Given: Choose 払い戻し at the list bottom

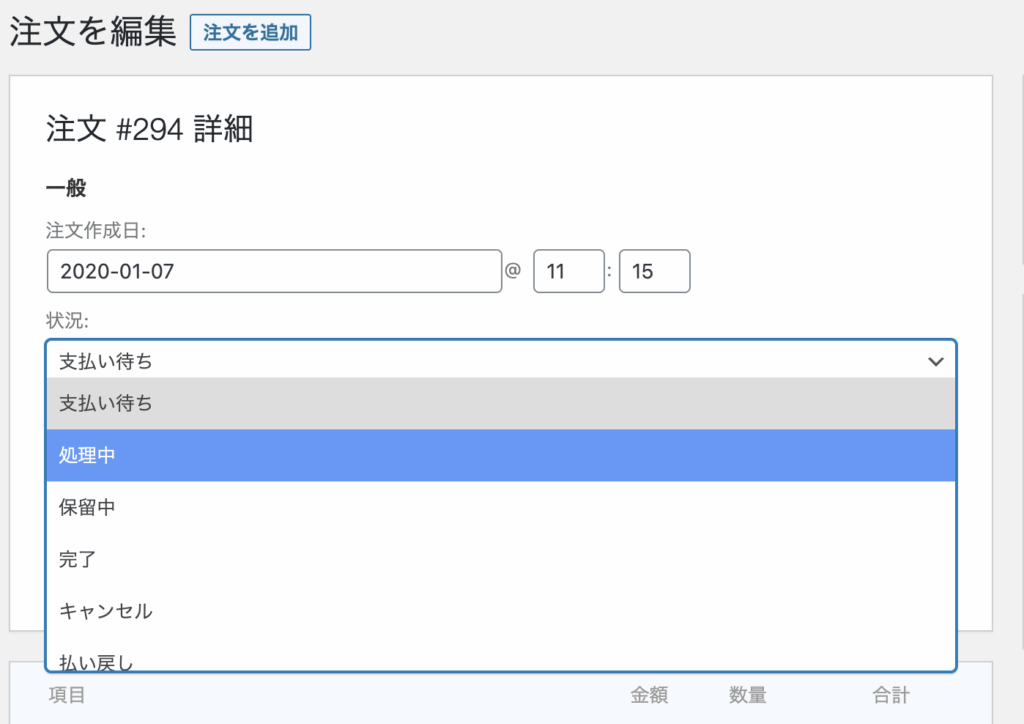Looking at the screenshot, I should tap(500, 659).
